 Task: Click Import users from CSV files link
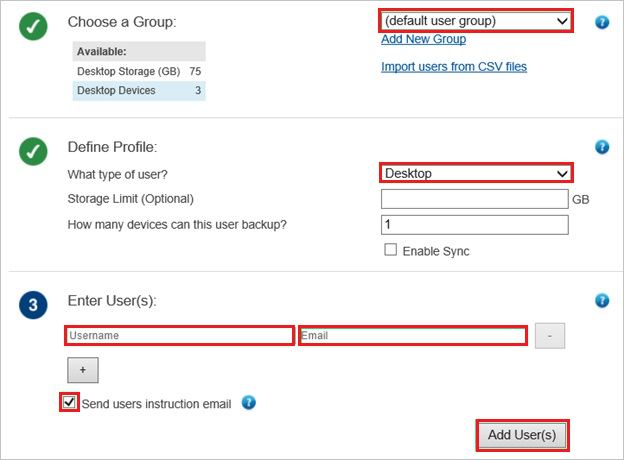tap(454, 66)
